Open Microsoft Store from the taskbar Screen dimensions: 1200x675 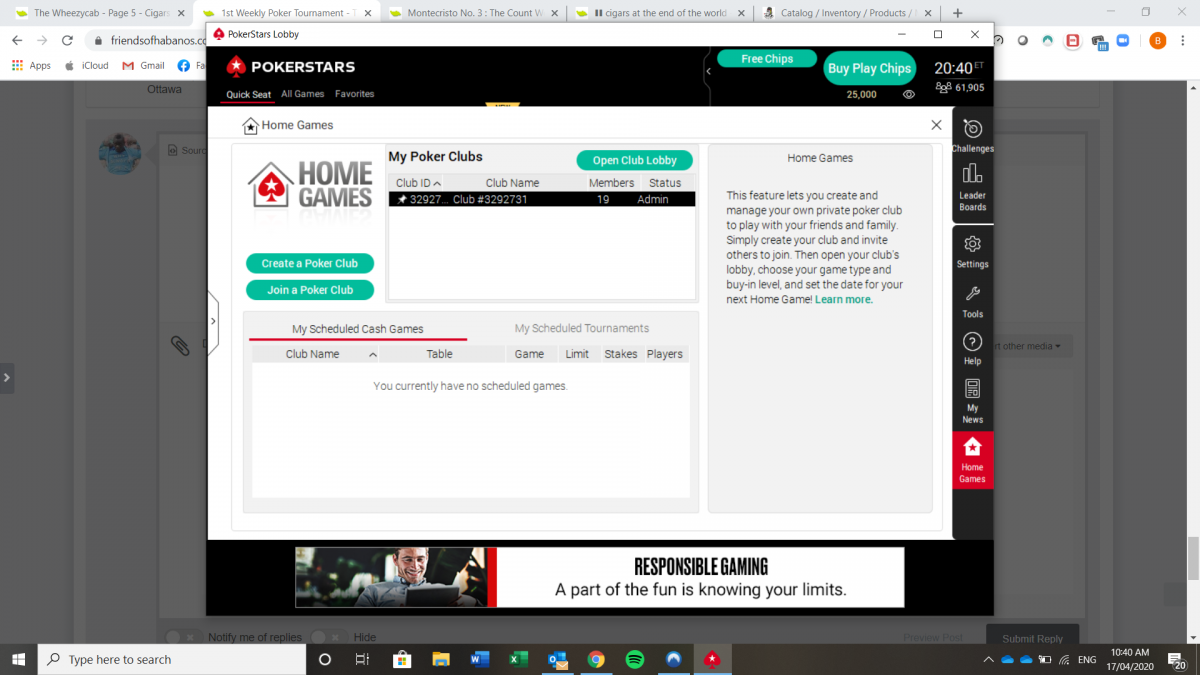pyautogui.click(x=402, y=659)
